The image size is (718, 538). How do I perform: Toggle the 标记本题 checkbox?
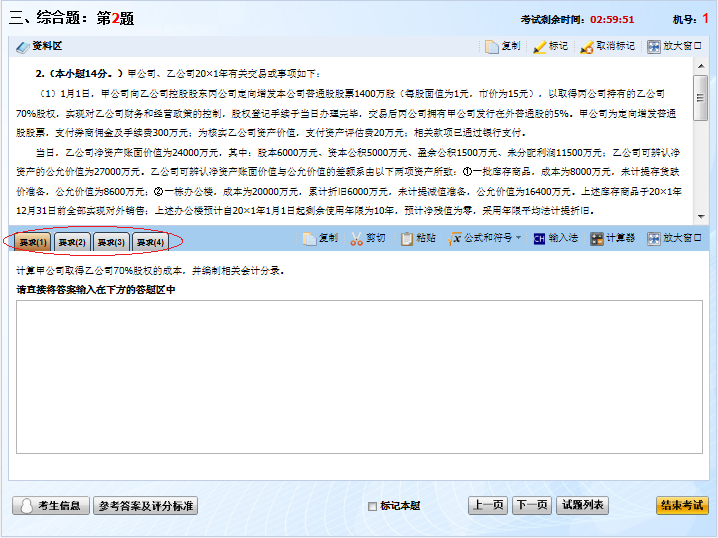coord(373,506)
